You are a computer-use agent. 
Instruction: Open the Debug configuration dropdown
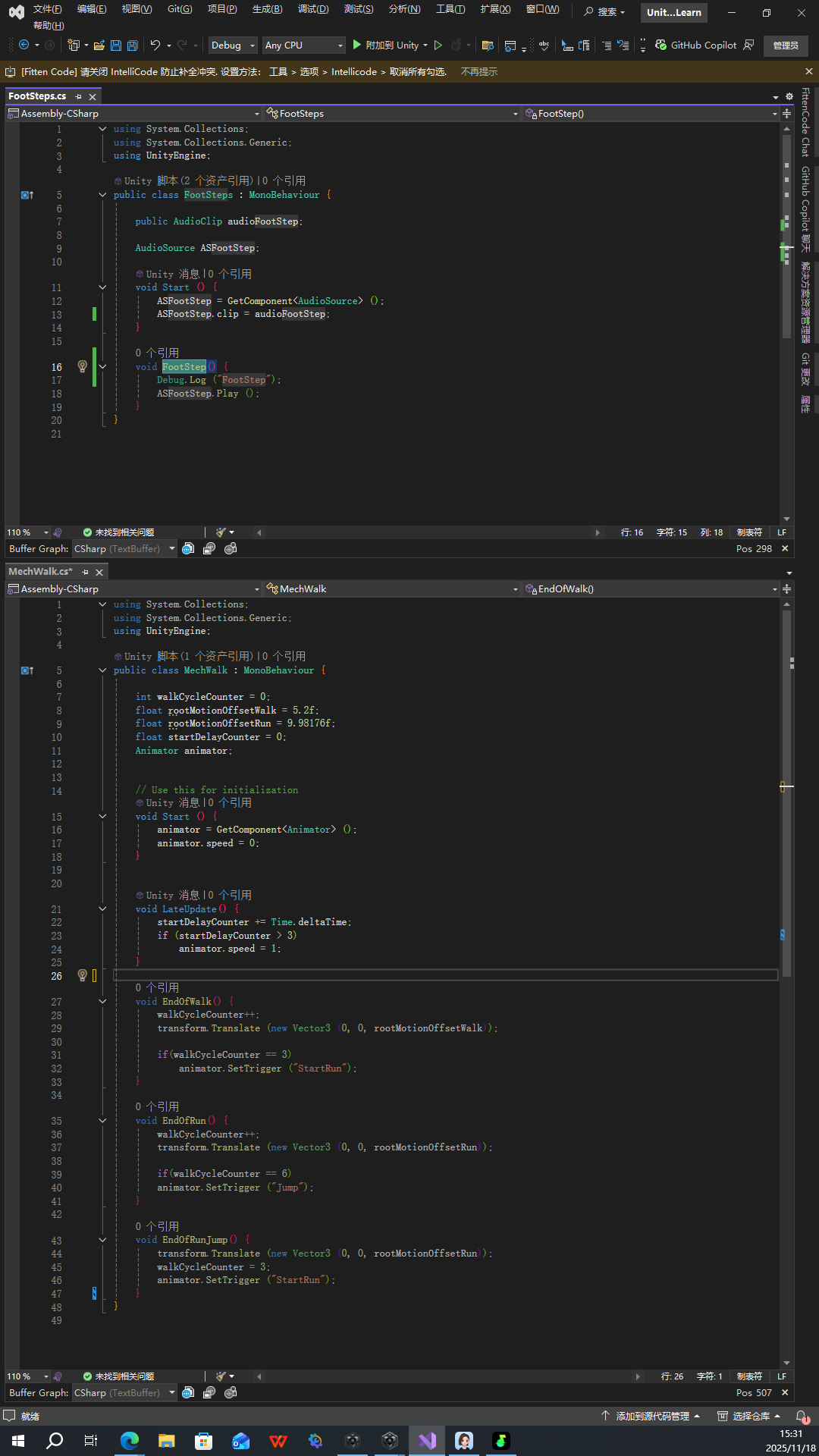click(232, 45)
